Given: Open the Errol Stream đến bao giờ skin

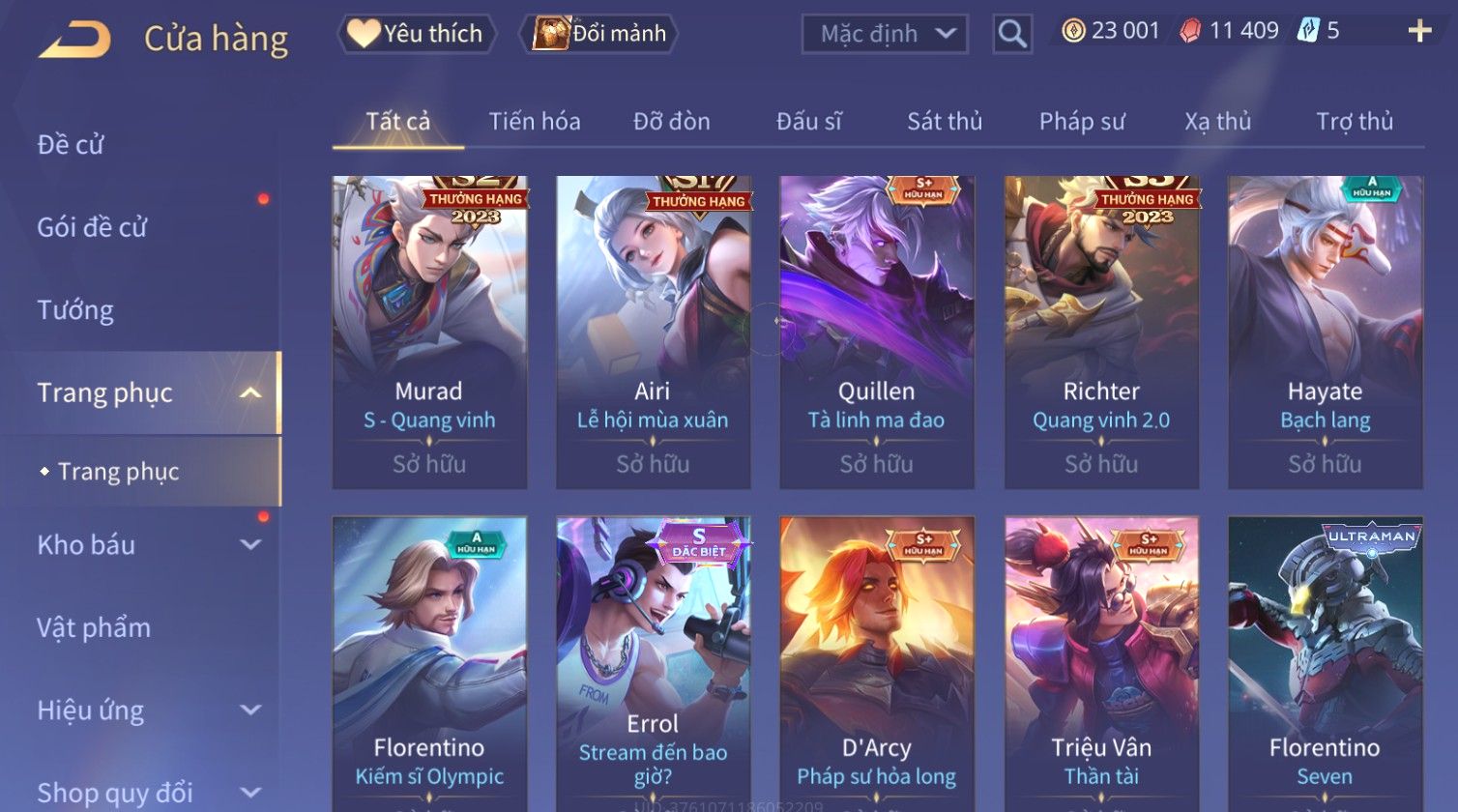Looking at the screenshot, I should (653, 663).
